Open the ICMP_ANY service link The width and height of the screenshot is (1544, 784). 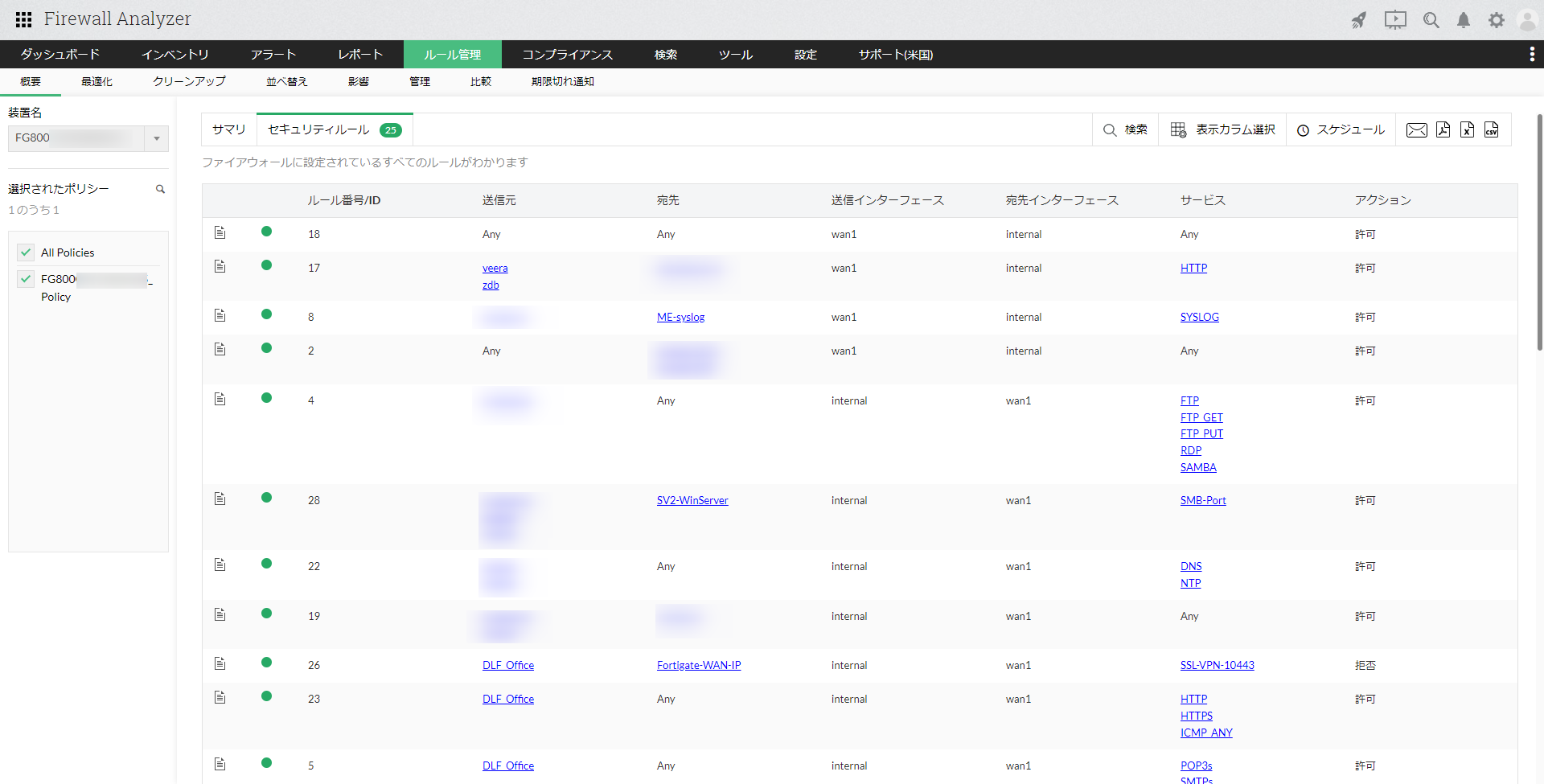pyautogui.click(x=1206, y=733)
